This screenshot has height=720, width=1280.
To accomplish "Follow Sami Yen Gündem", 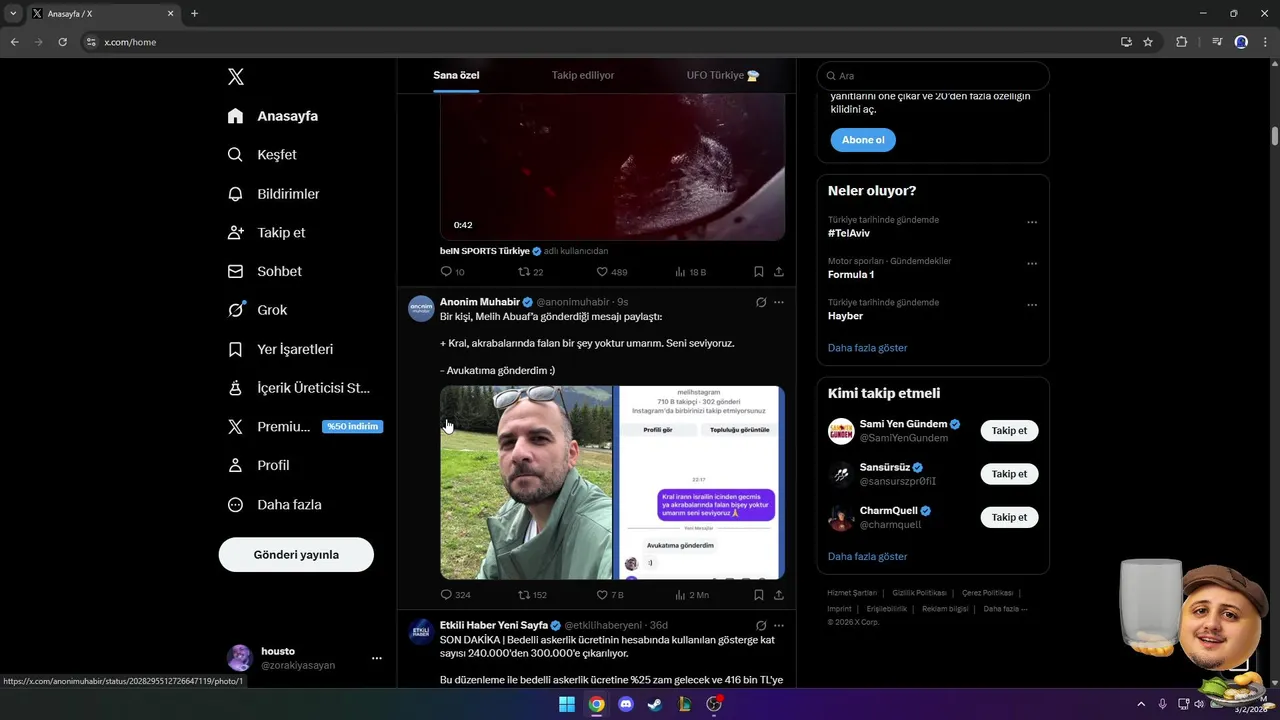I will pyautogui.click(x=1009, y=431).
